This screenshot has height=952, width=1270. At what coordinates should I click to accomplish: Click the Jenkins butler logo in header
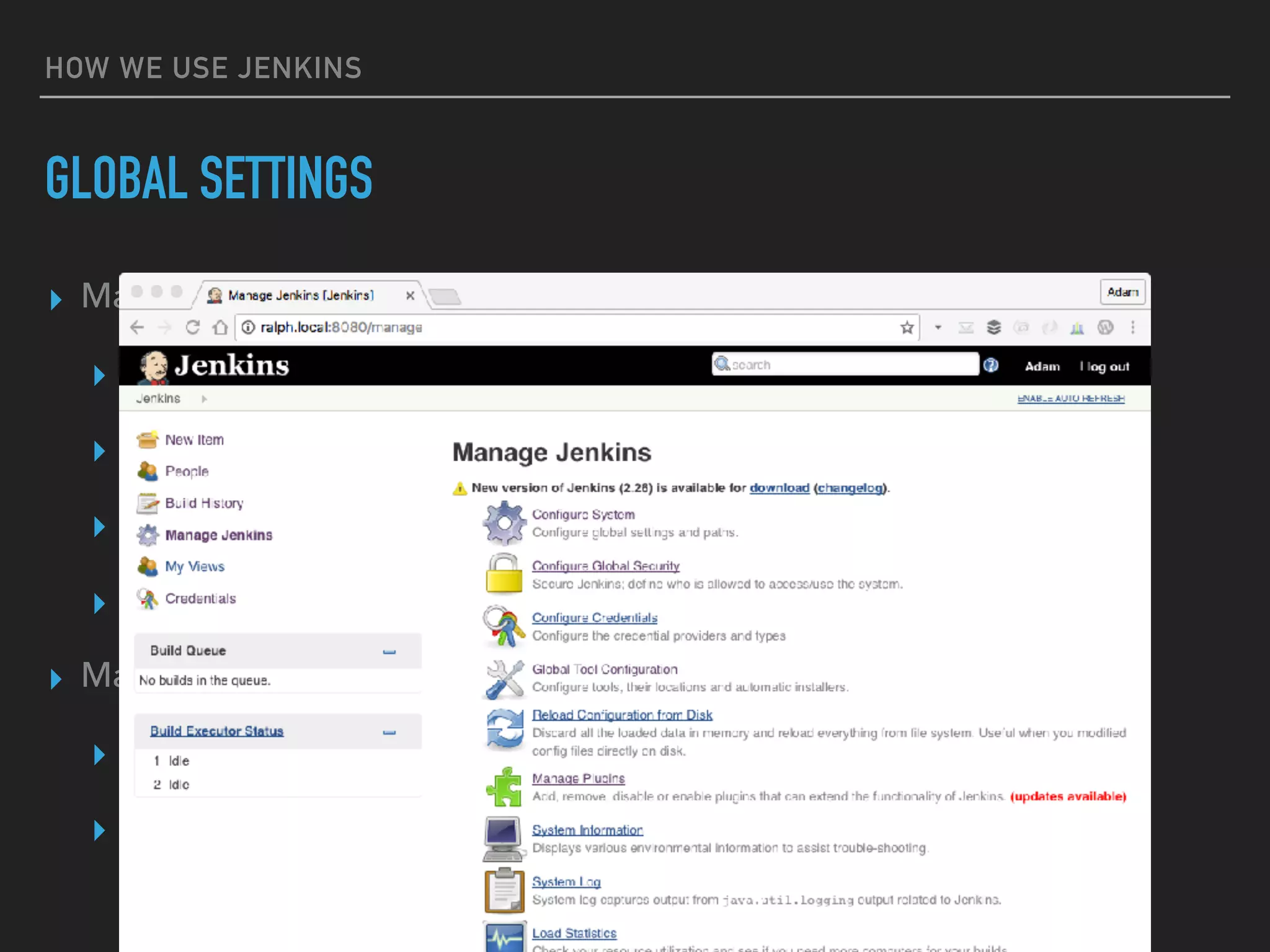pos(153,367)
